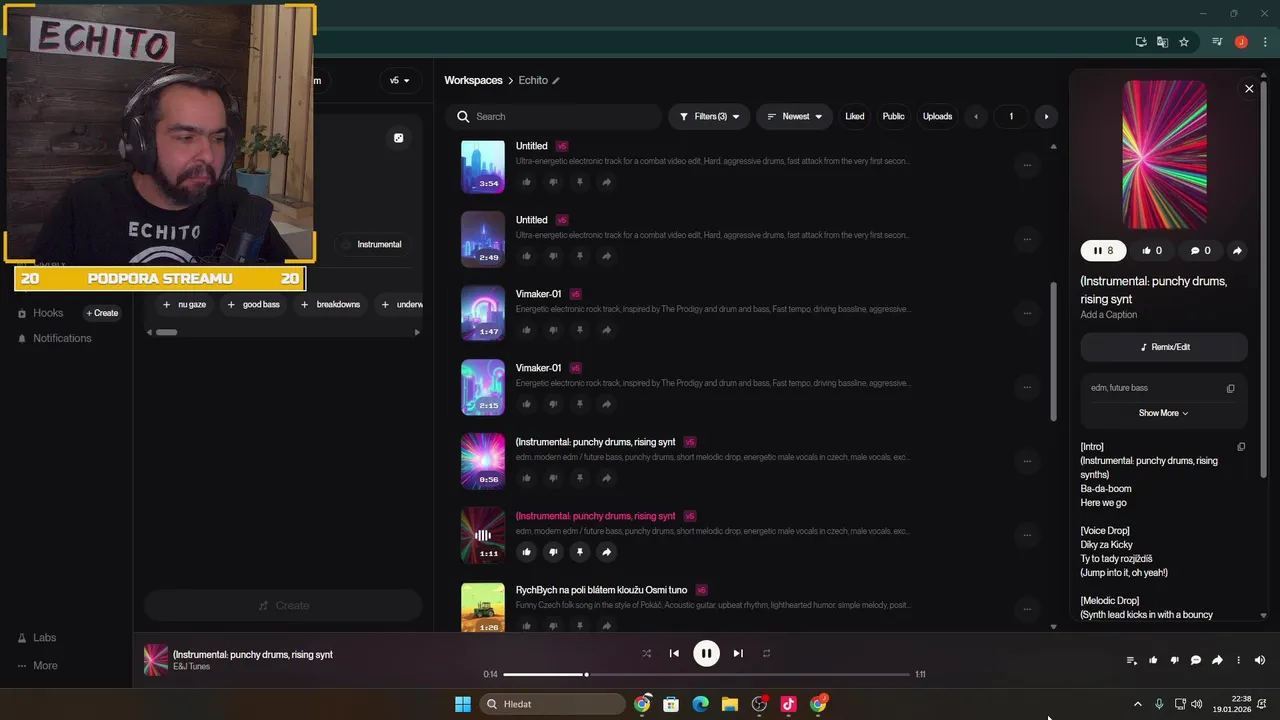Add the 'nu gaze' style tag

[x=184, y=304]
